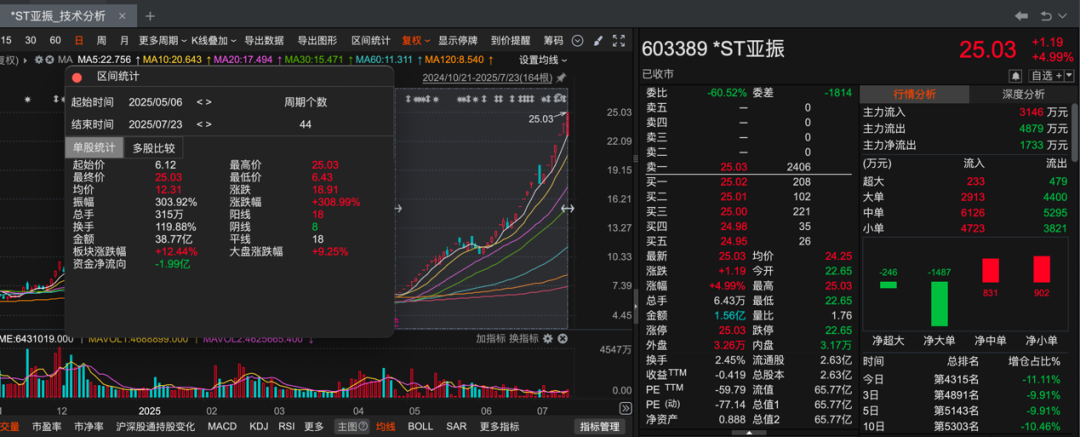
Task: Pin the date range with pushpin icon
Action: click(x=561, y=77)
